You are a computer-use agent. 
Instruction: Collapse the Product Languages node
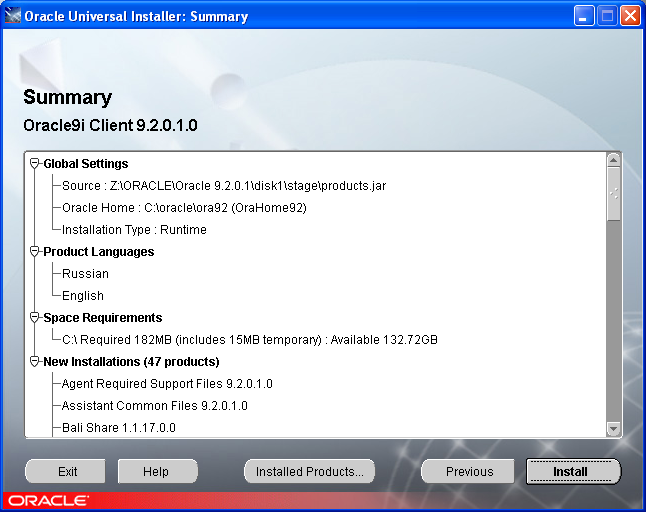[x=35, y=251]
